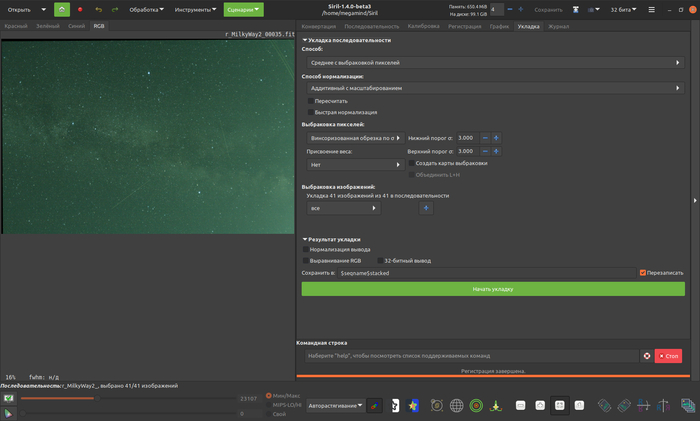This screenshot has width=700, height=421.
Task: Click the red clear command icon
Action: (x=646, y=355)
